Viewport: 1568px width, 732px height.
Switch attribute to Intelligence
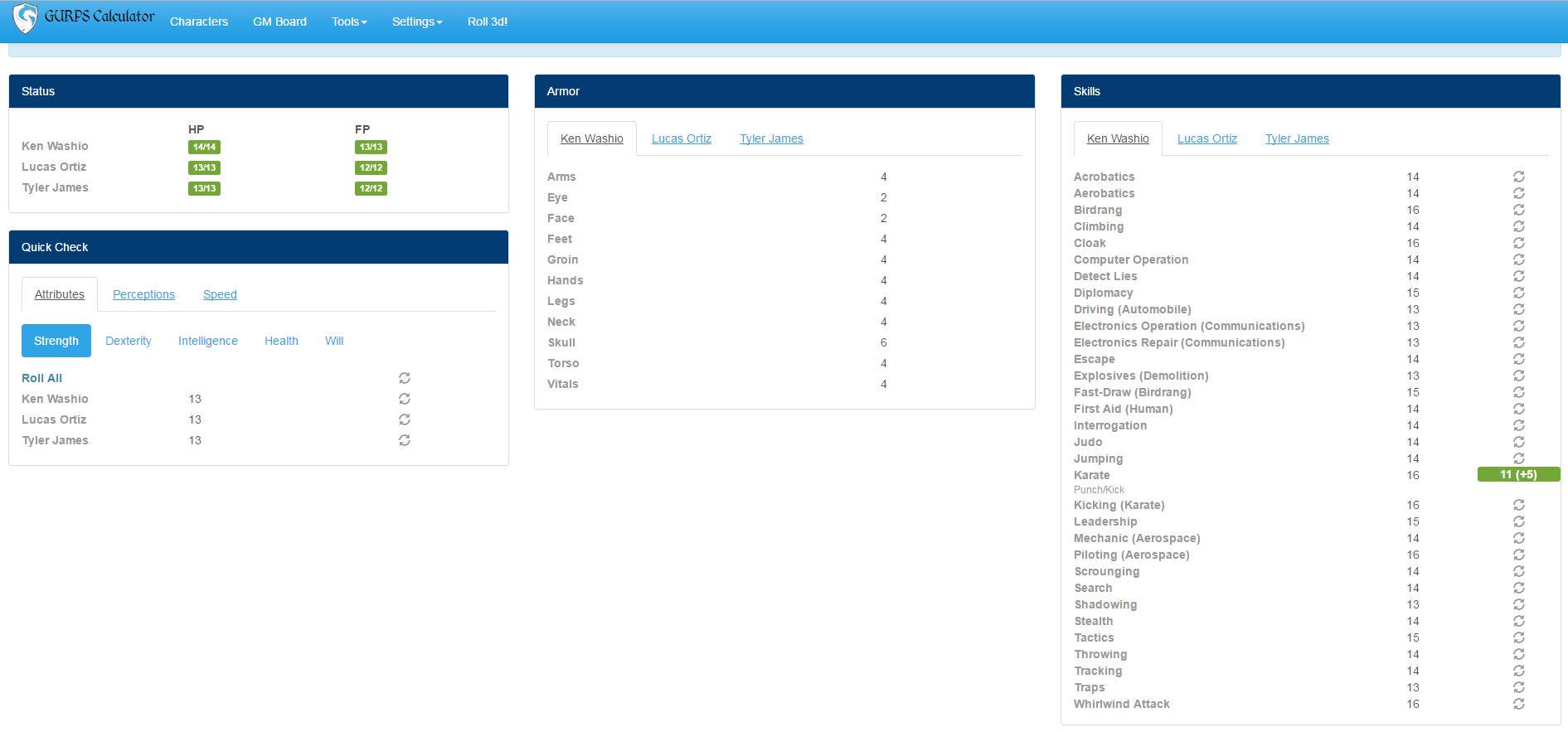click(x=208, y=341)
